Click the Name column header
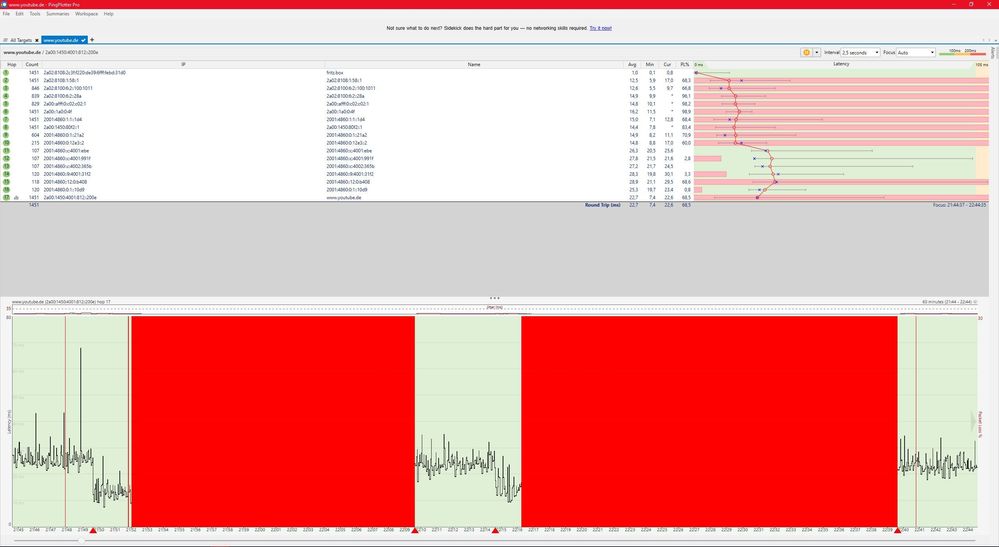999x547 pixels. 474,64
